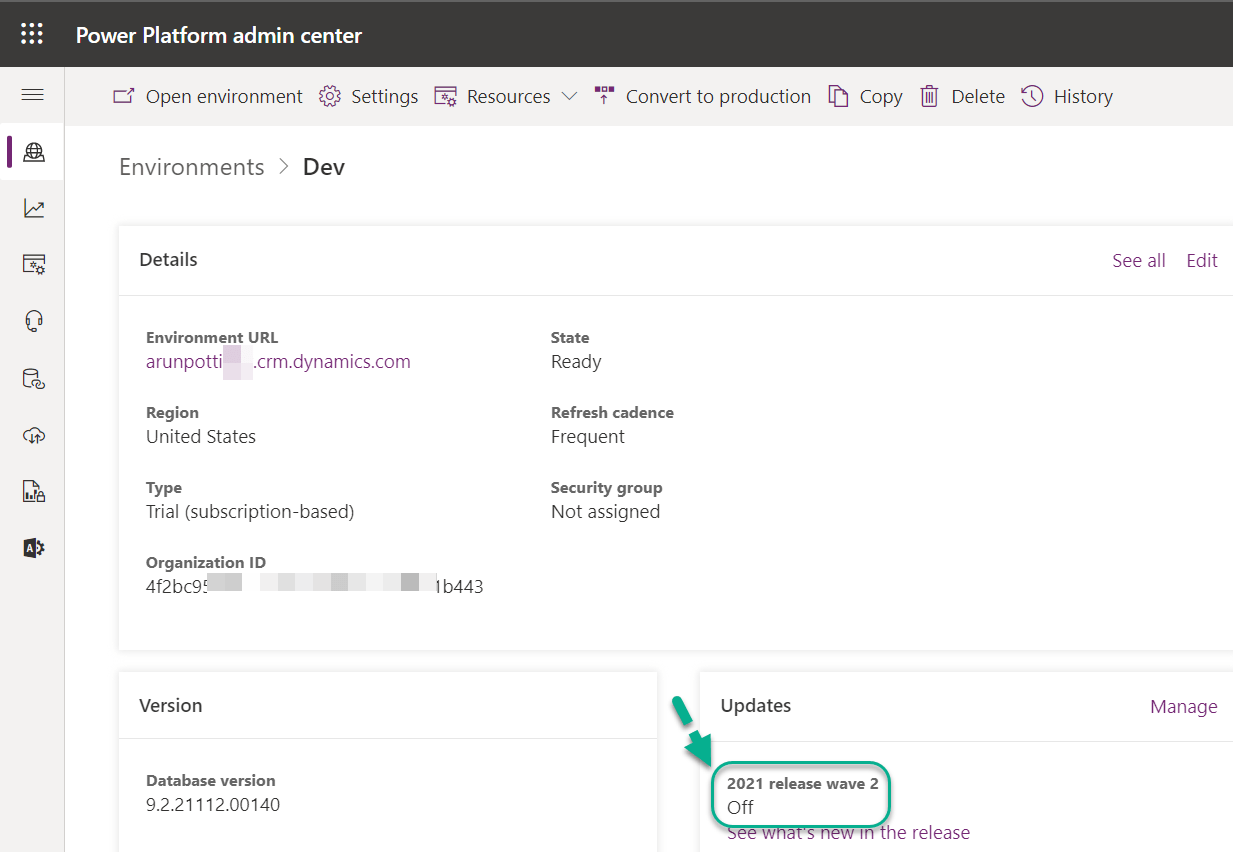The width and height of the screenshot is (1233, 852).
Task: Click the History clock icon
Action: pos(1032,96)
